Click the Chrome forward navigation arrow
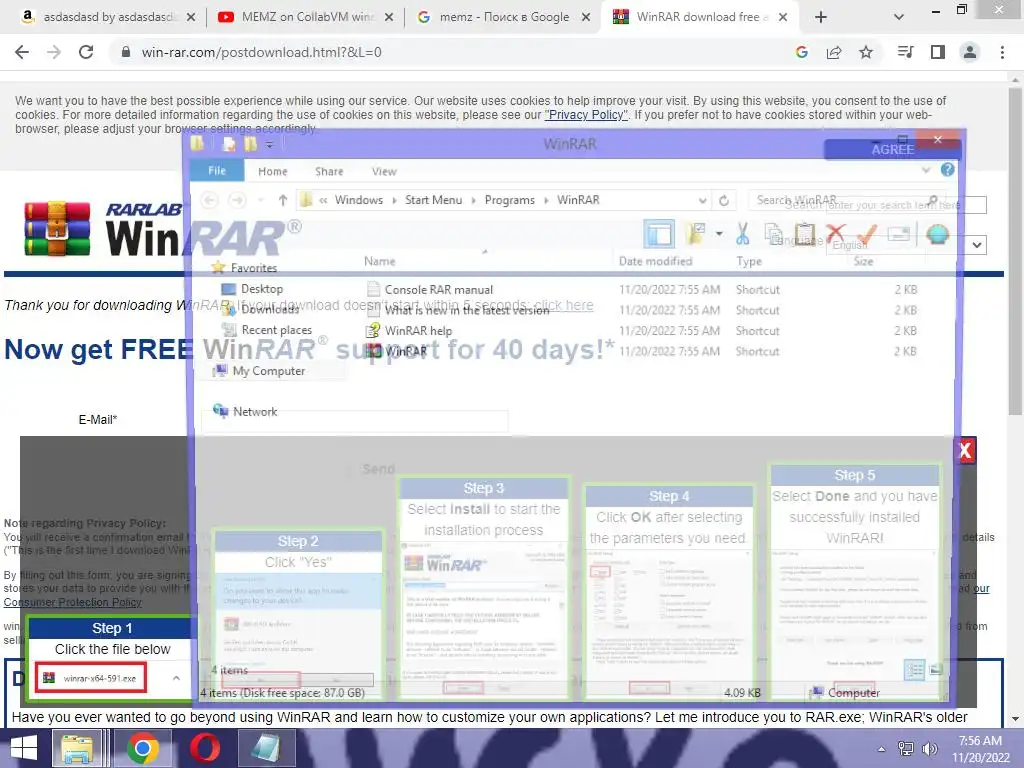Viewport: 1024px width, 768px height. pos(54,52)
